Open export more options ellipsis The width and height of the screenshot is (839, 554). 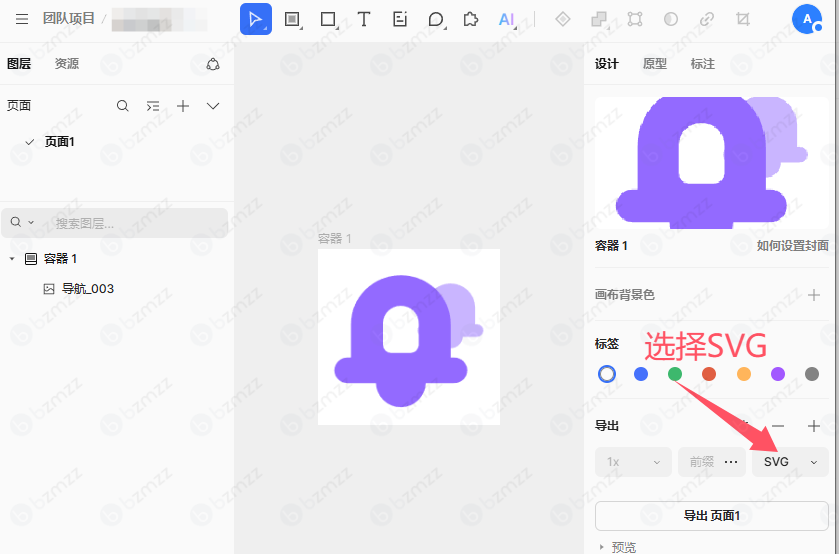click(x=731, y=462)
